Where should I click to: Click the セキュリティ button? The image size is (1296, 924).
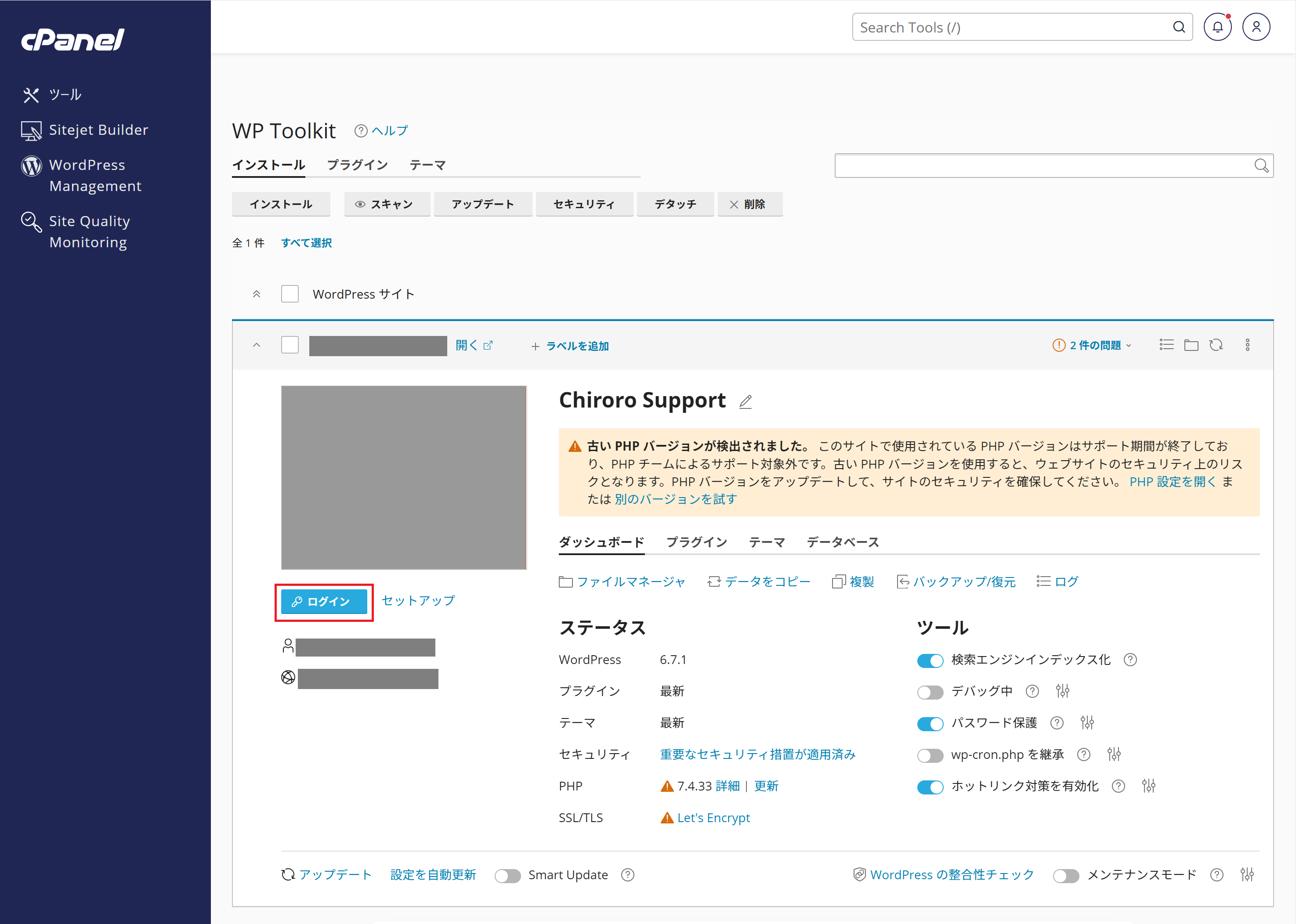tap(584, 204)
